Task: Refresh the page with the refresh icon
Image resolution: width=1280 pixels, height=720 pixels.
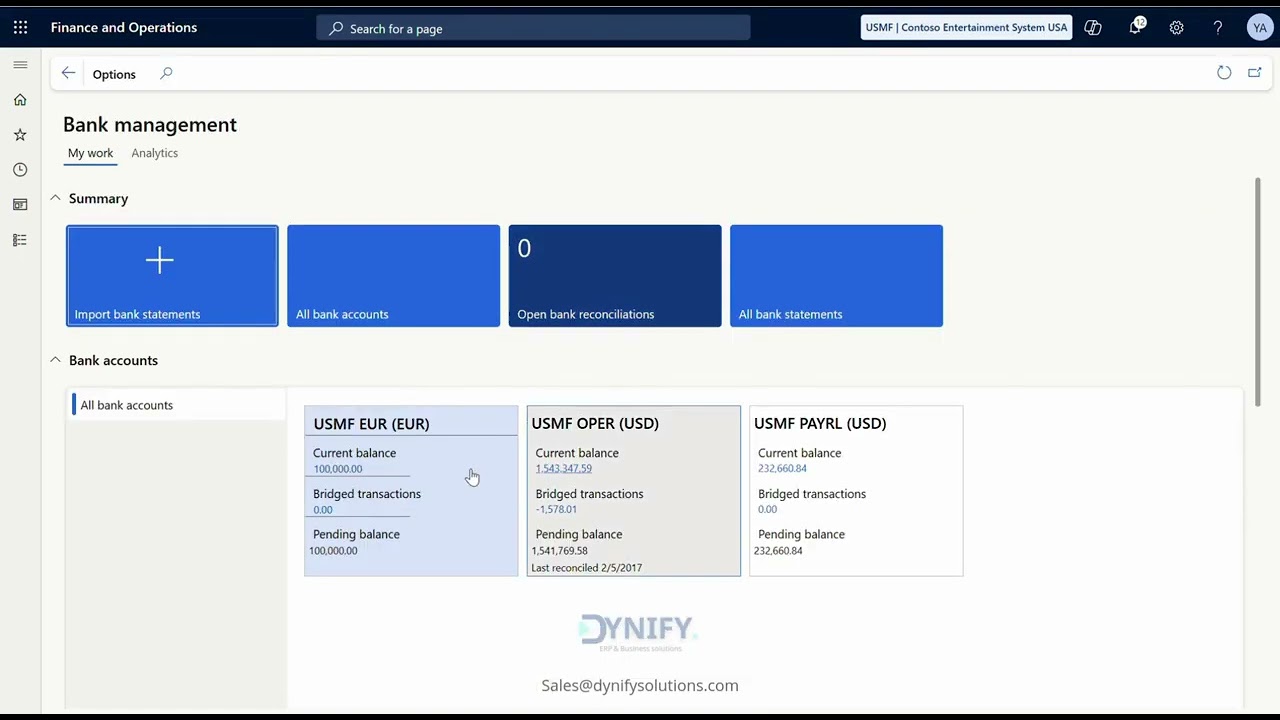Action: [x=1224, y=73]
